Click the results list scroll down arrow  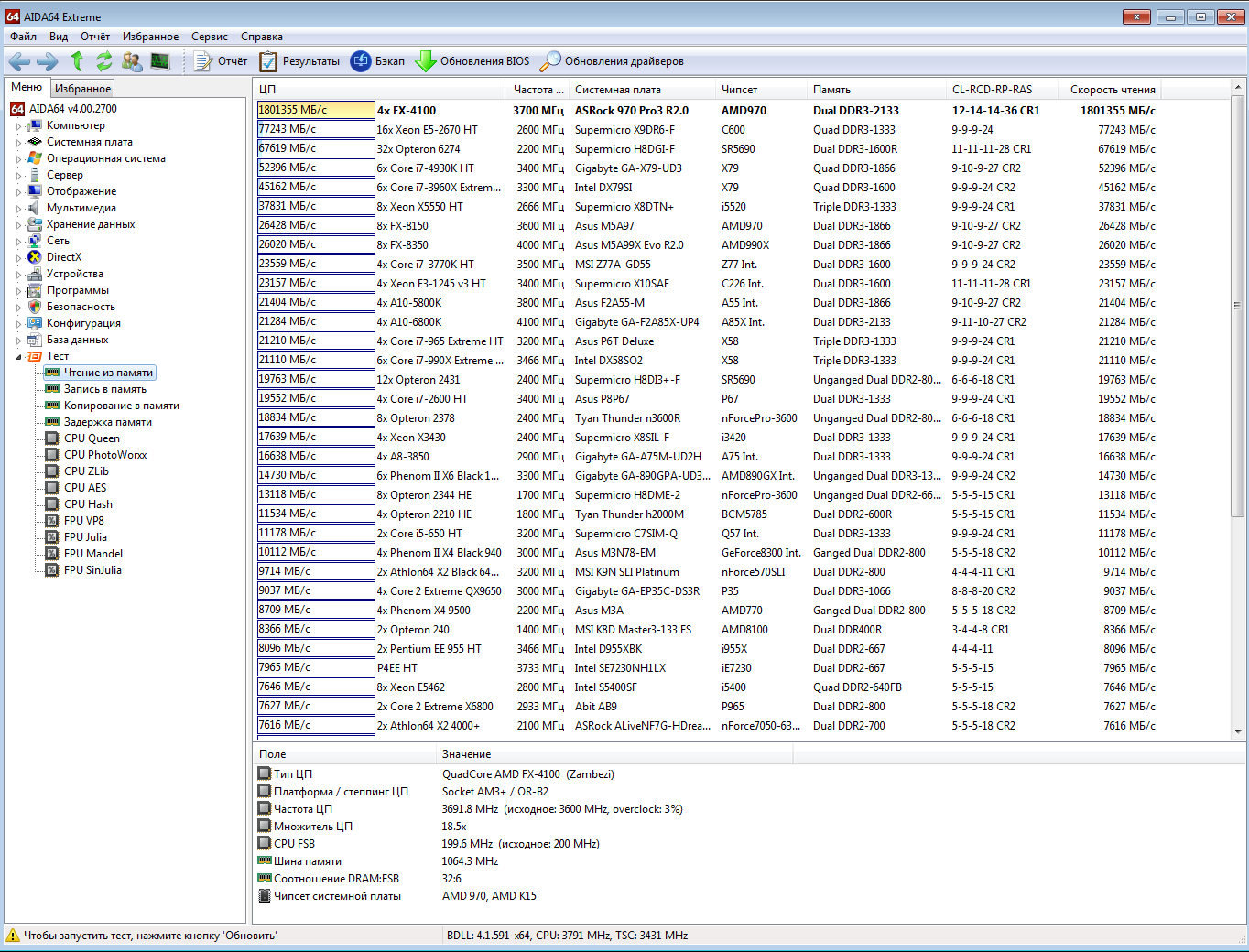tap(1238, 732)
